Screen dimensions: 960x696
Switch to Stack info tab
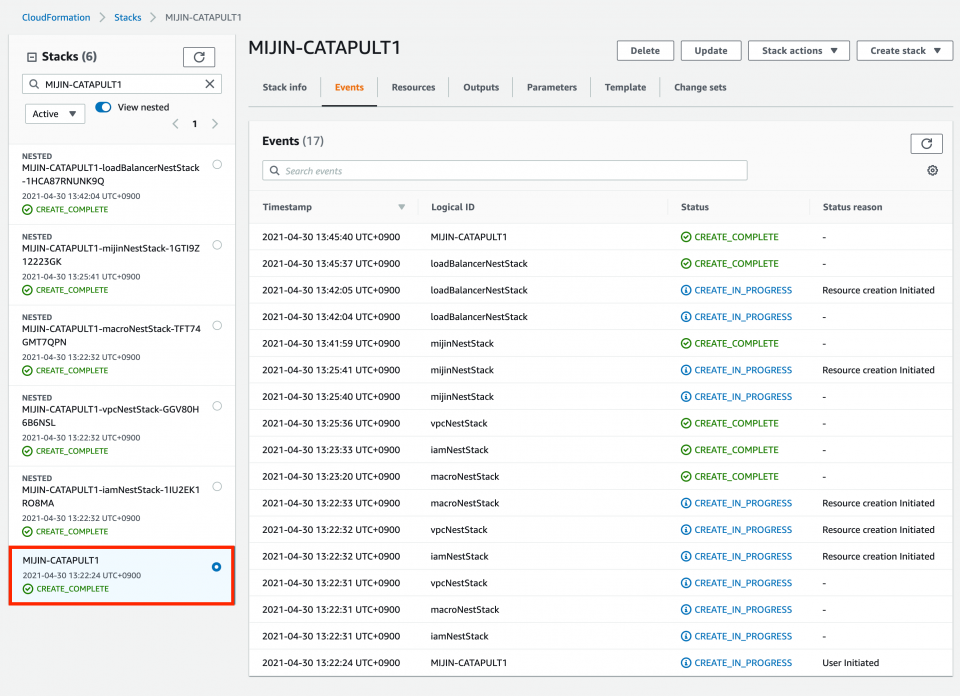[285, 88]
